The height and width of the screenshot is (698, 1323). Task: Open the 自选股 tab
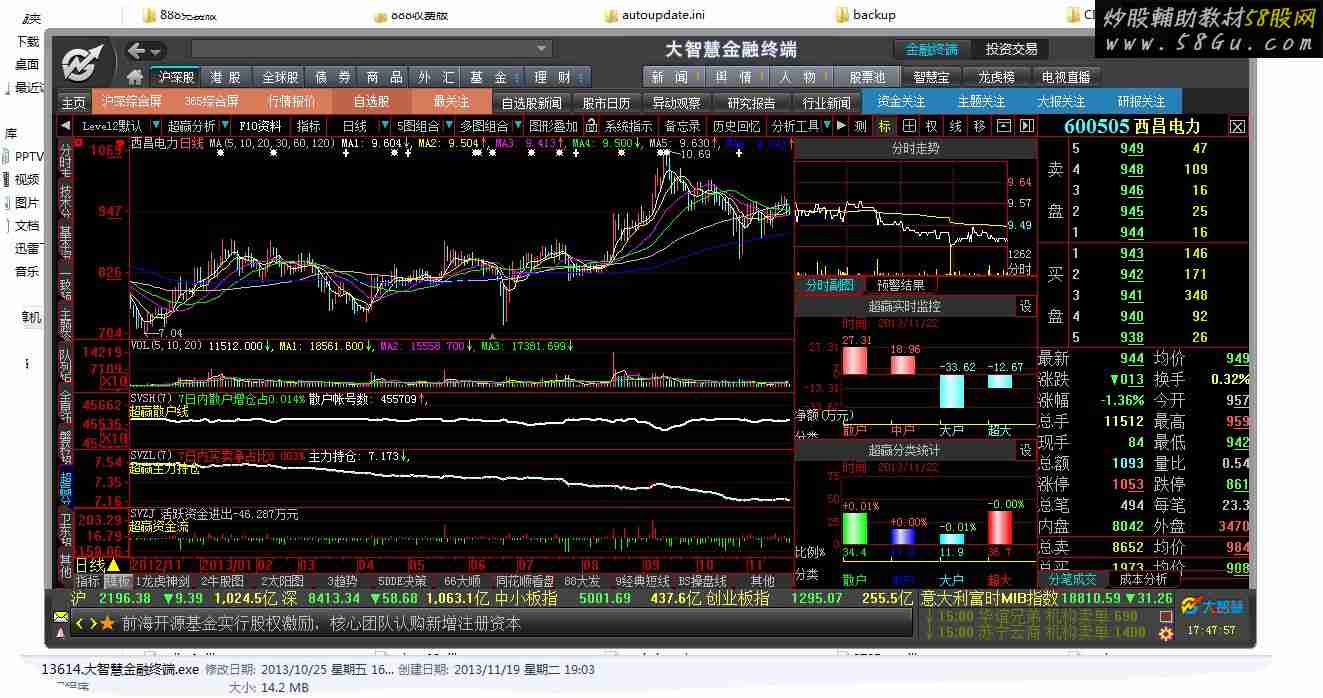pos(372,101)
